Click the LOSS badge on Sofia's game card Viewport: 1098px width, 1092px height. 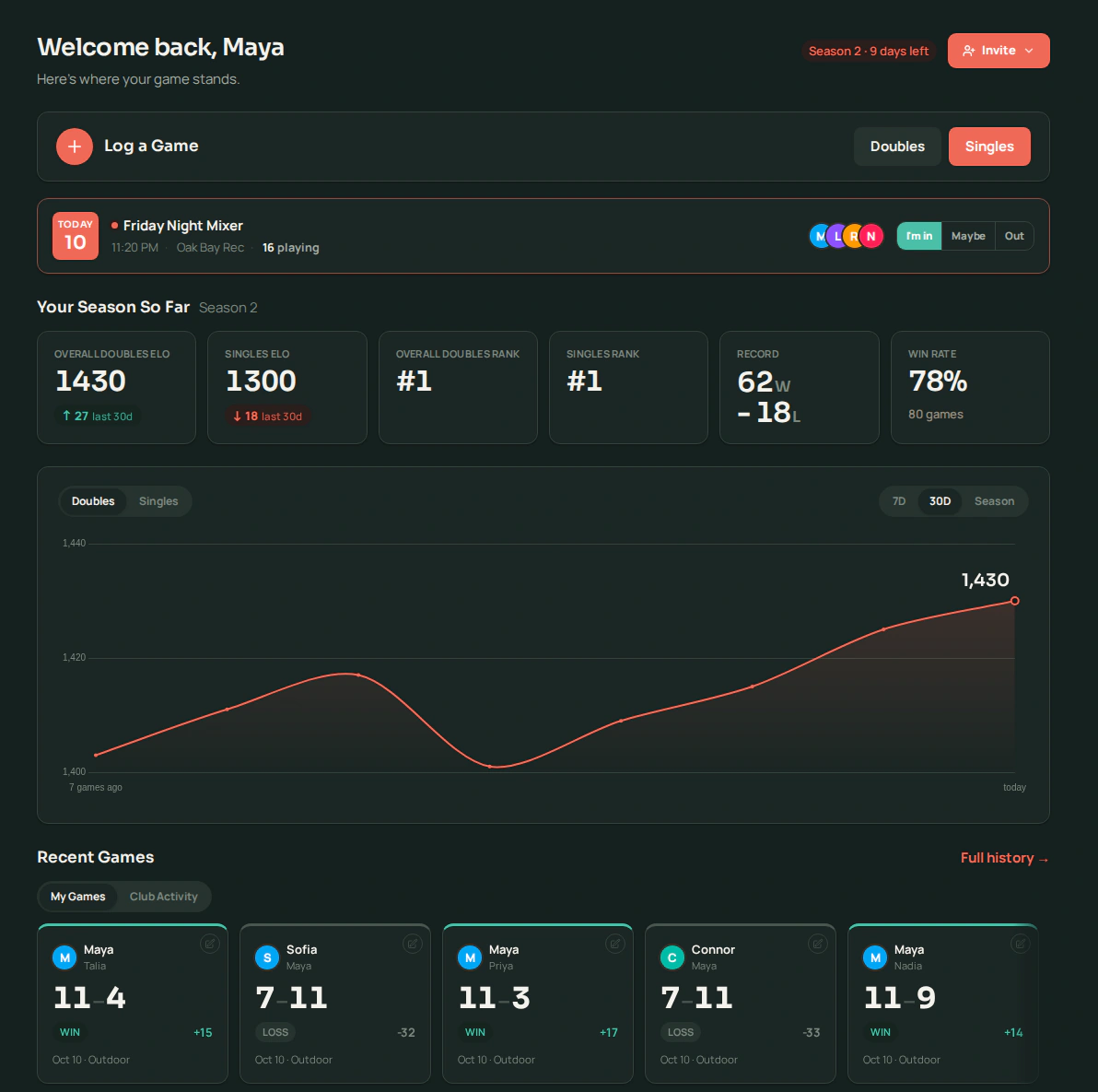275,1032
